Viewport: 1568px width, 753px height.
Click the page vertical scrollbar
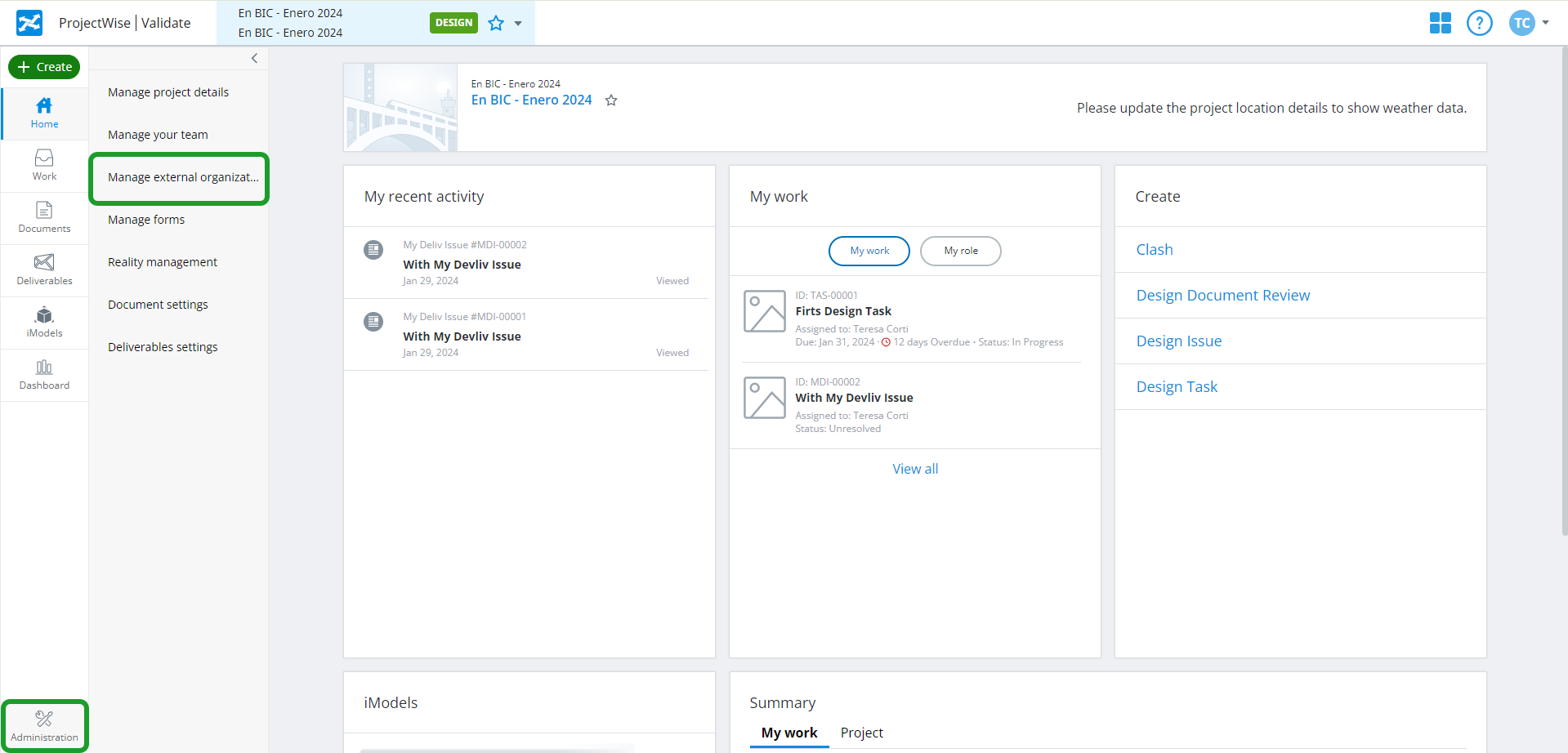click(x=1564, y=292)
